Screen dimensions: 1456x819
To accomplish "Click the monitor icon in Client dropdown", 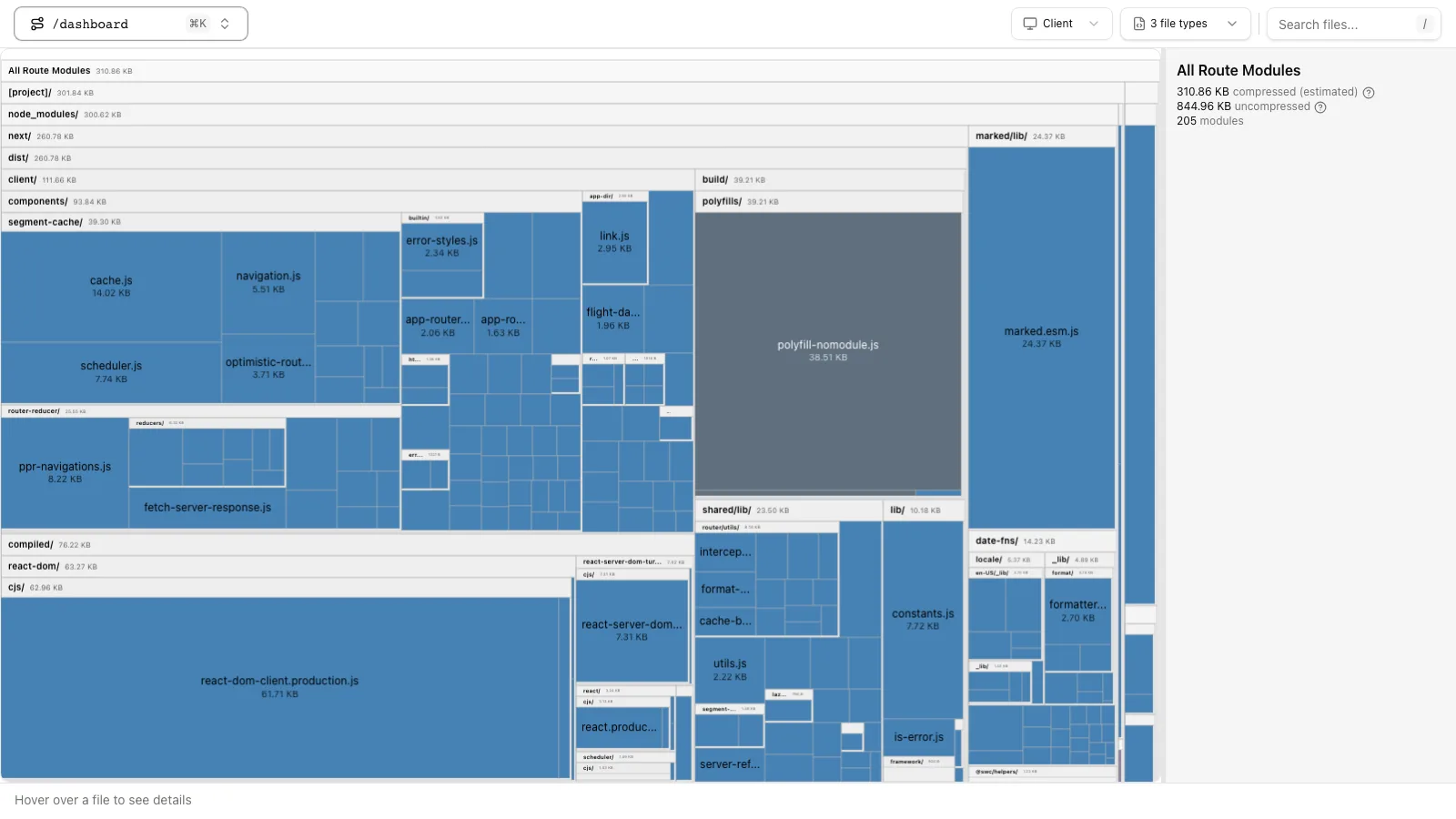I will point(1030,24).
